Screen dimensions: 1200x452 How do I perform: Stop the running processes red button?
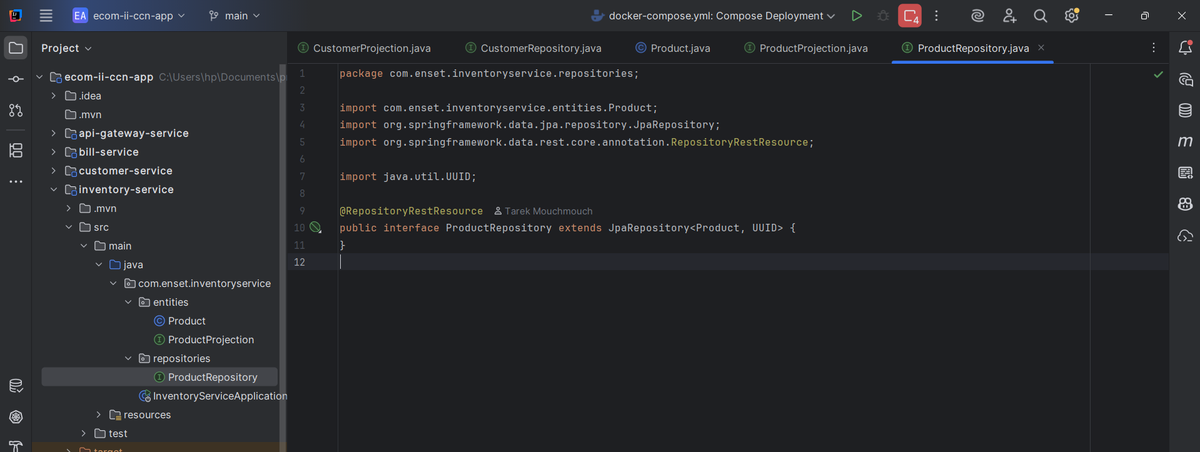[x=910, y=16]
